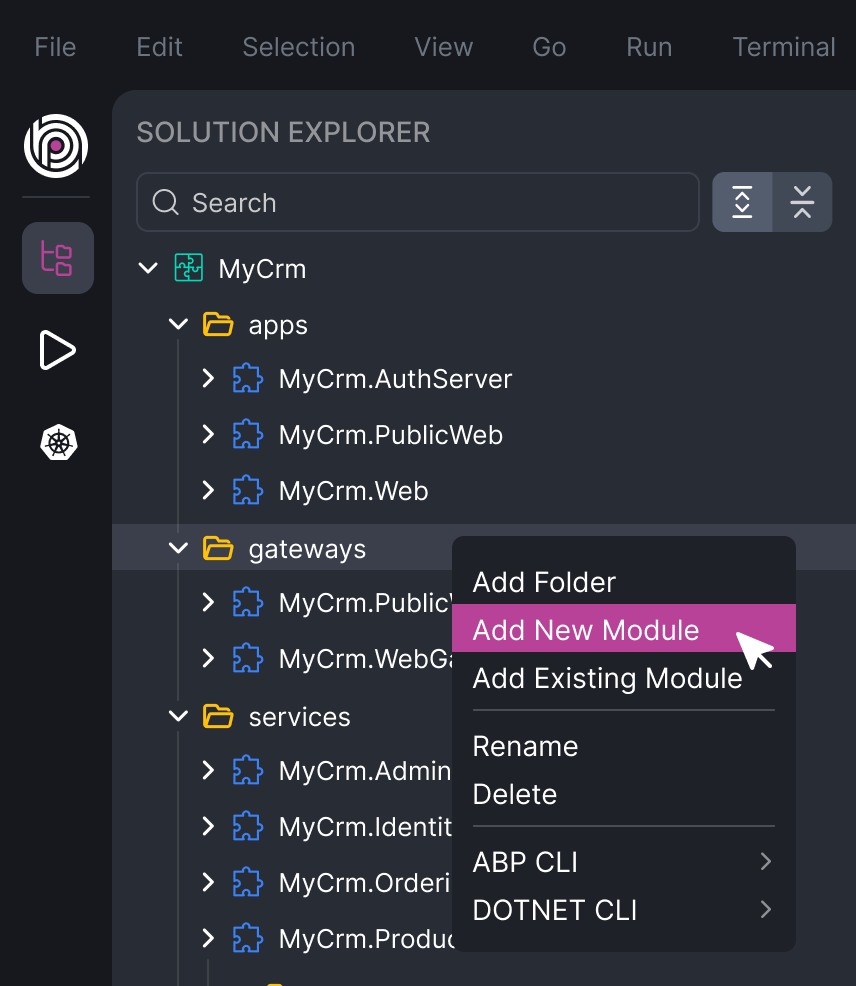Select the MyCrm.Orderi label
This screenshot has width=856, height=986.
point(365,883)
